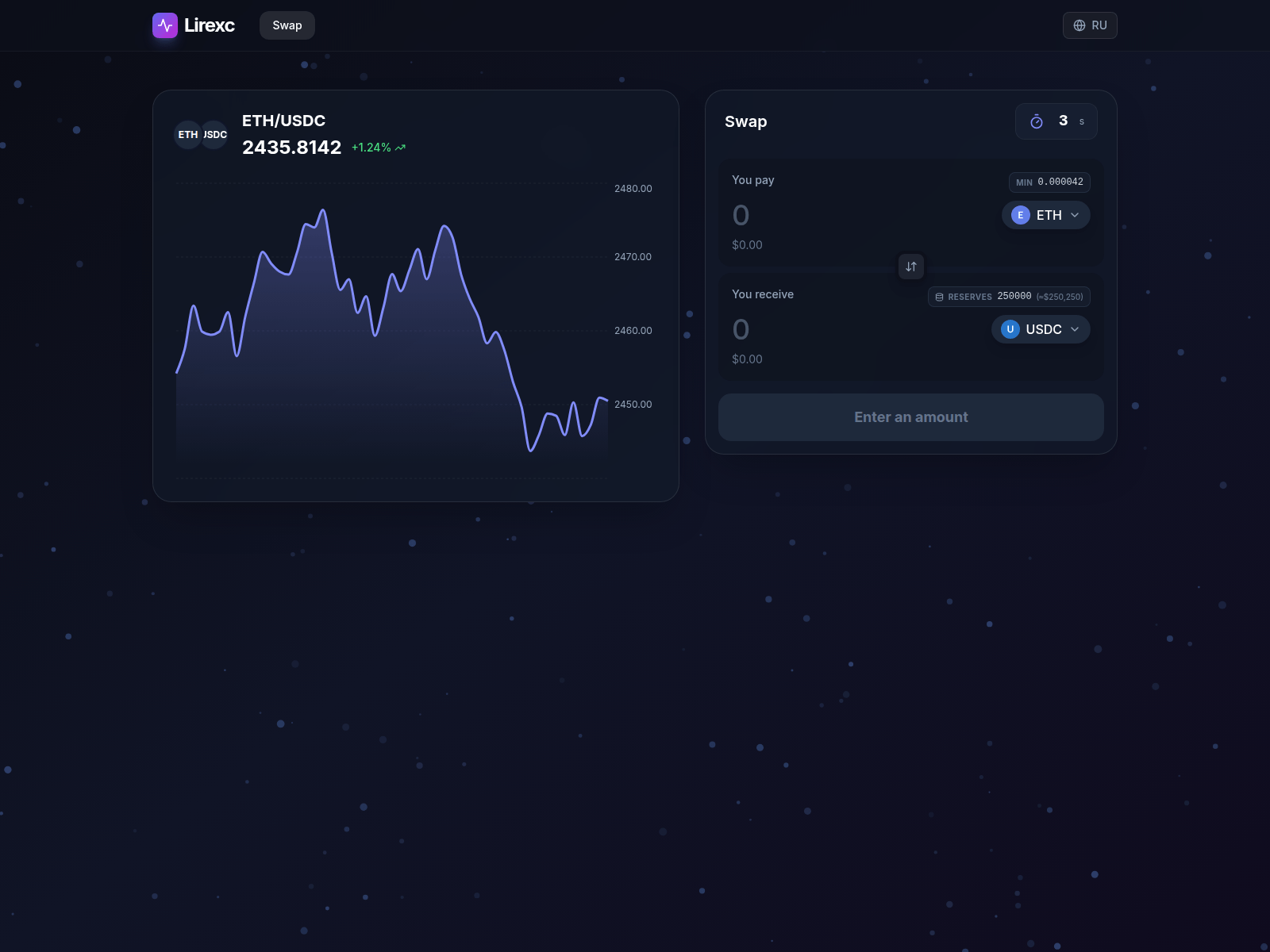The height and width of the screenshot is (952, 1270).
Task: Click the 2450.00 axis label
Action: tap(633, 405)
